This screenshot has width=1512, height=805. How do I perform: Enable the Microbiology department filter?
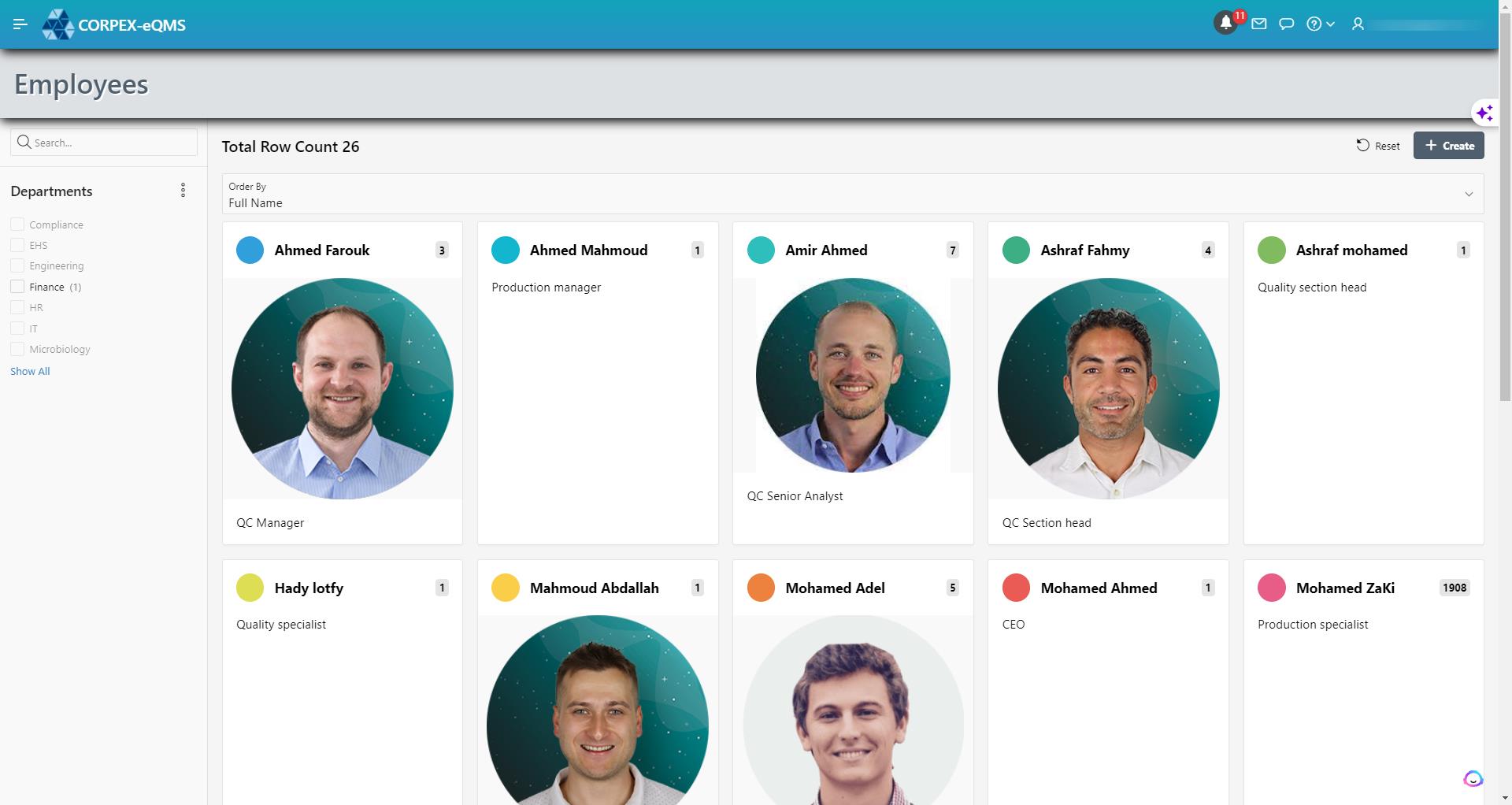pos(17,349)
